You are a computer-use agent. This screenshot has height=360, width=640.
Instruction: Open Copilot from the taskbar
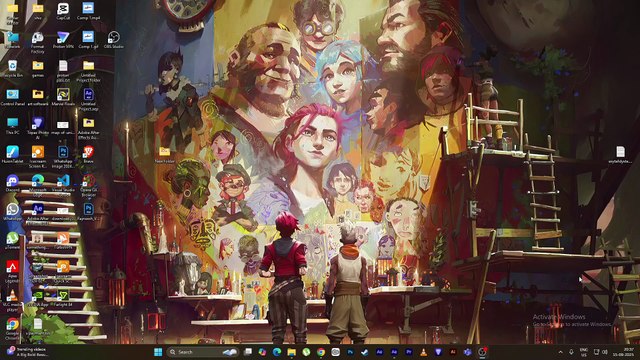(262, 352)
